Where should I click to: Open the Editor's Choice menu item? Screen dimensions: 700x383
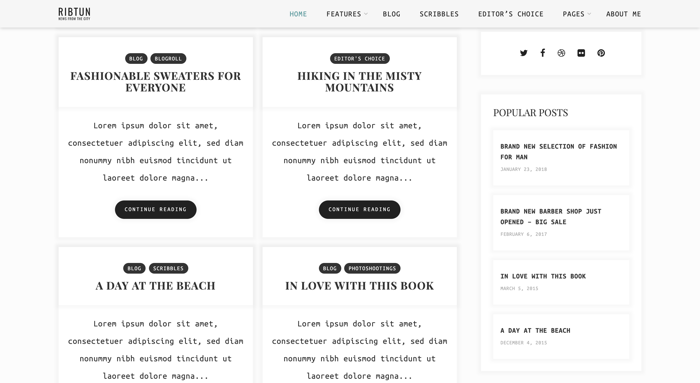tap(511, 14)
